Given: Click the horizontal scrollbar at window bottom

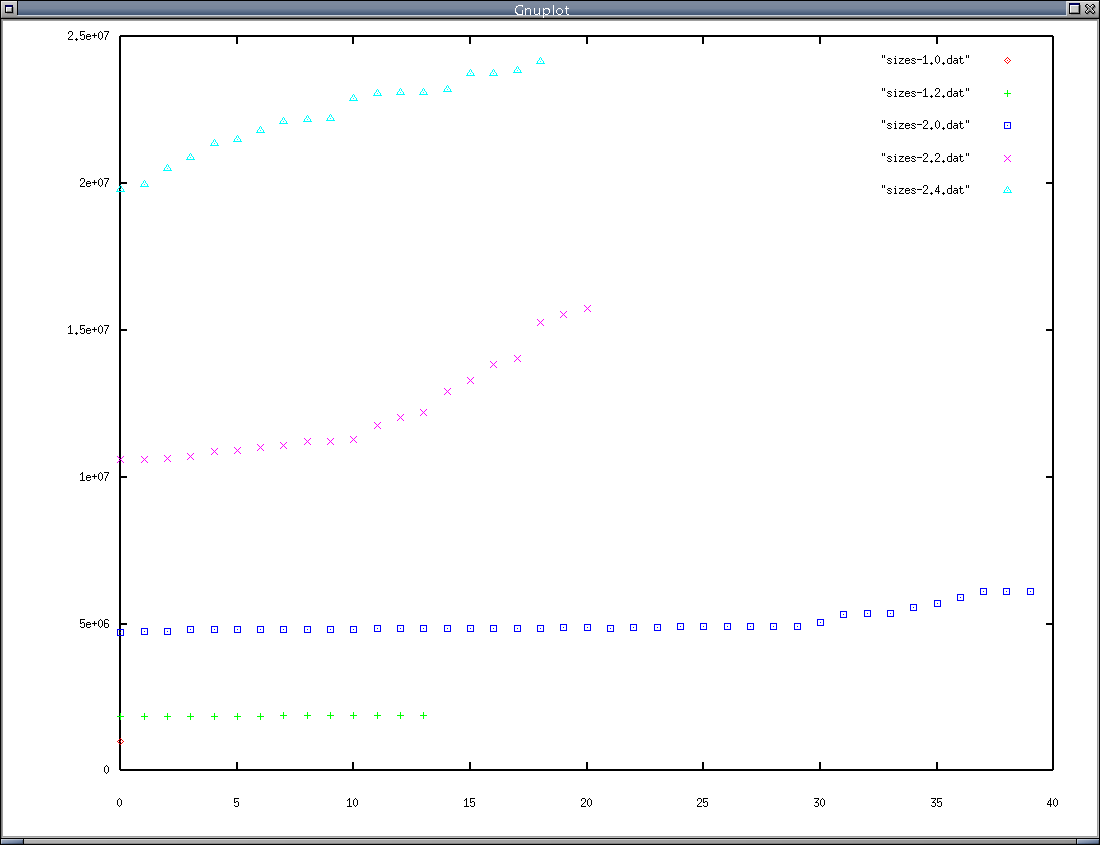Looking at the screenshot, I should 550,841.
